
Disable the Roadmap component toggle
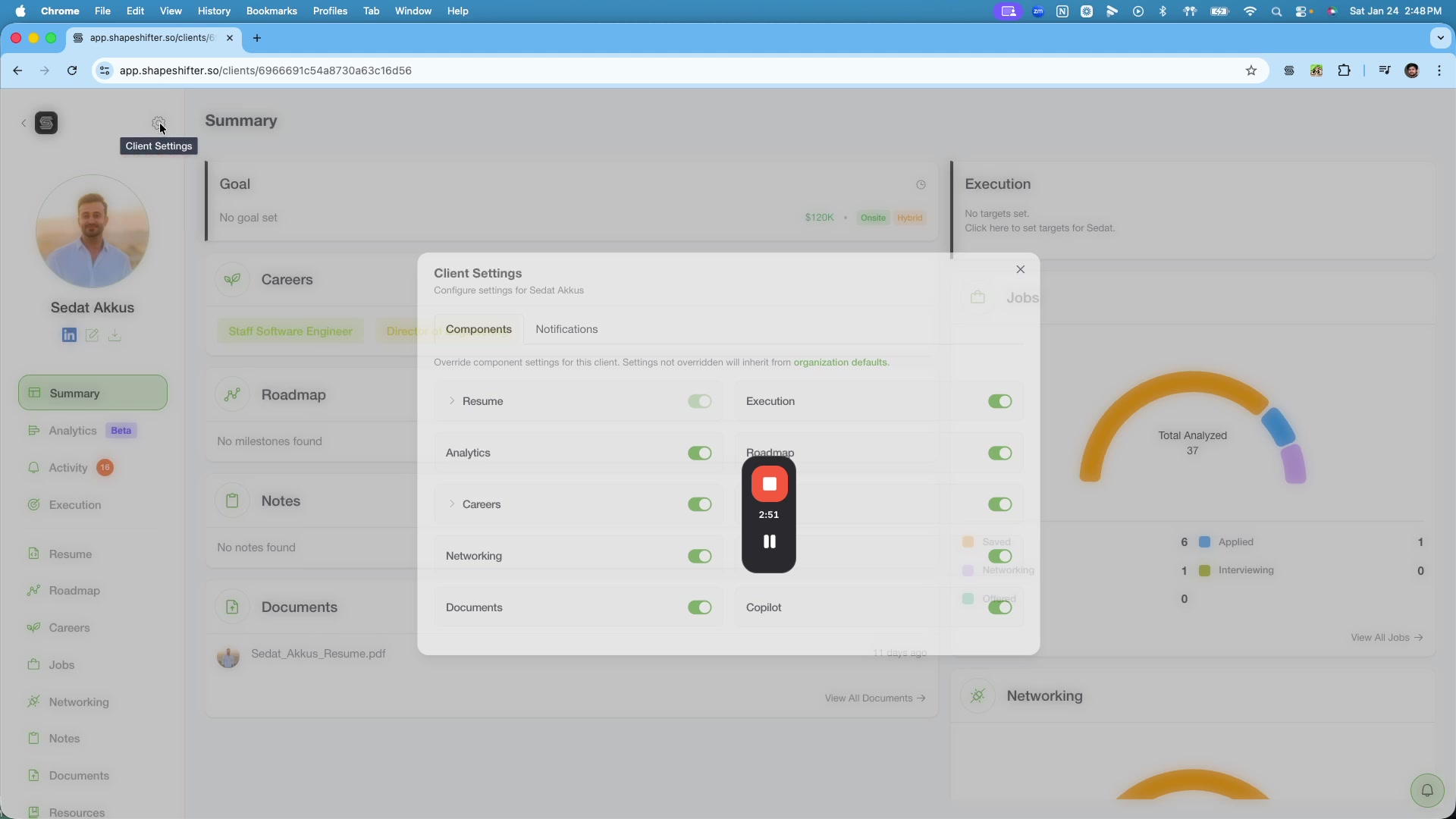[999, 453]
